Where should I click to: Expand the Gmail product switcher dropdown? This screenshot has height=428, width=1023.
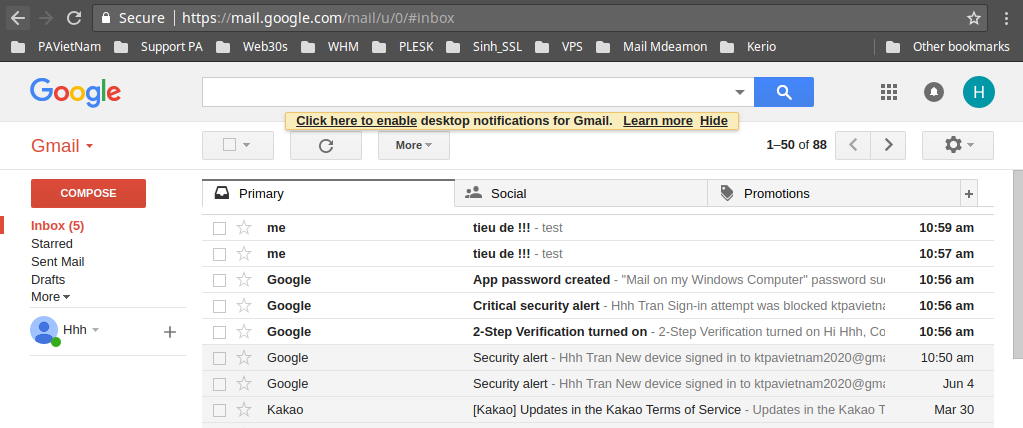89,145
